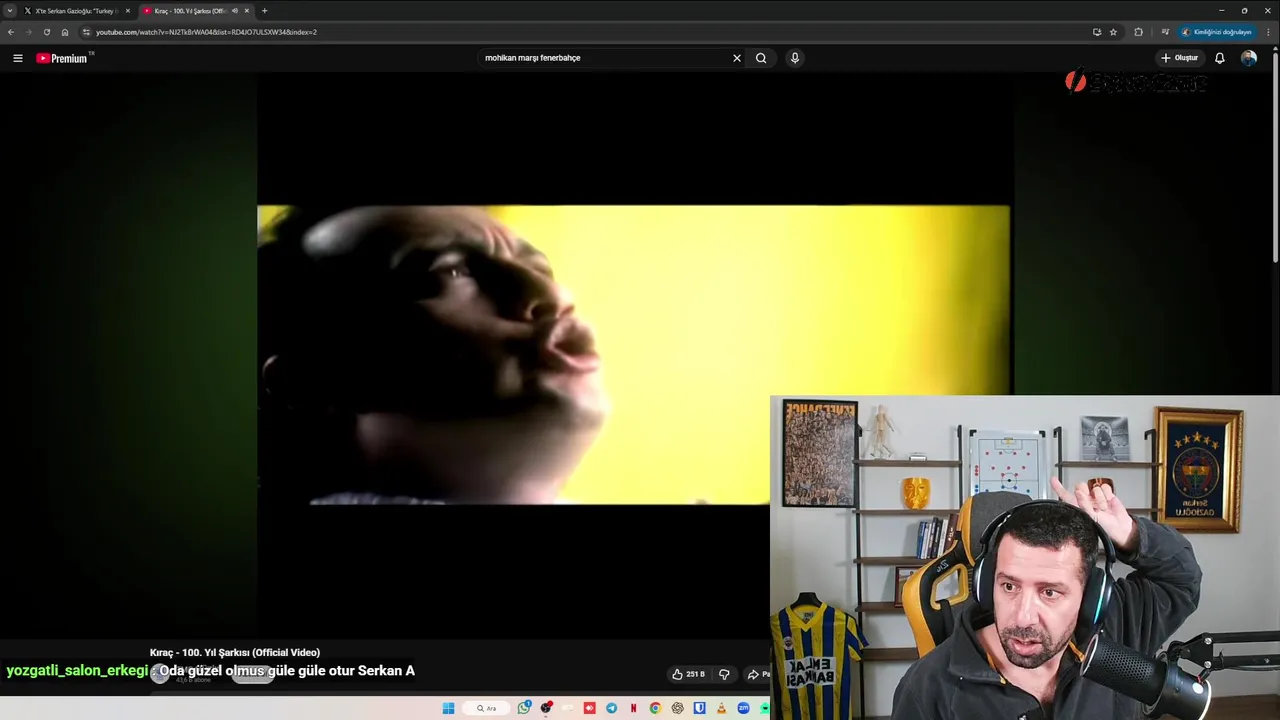
Task: Click the Oluştur create button
Action: pos(1180,58)
